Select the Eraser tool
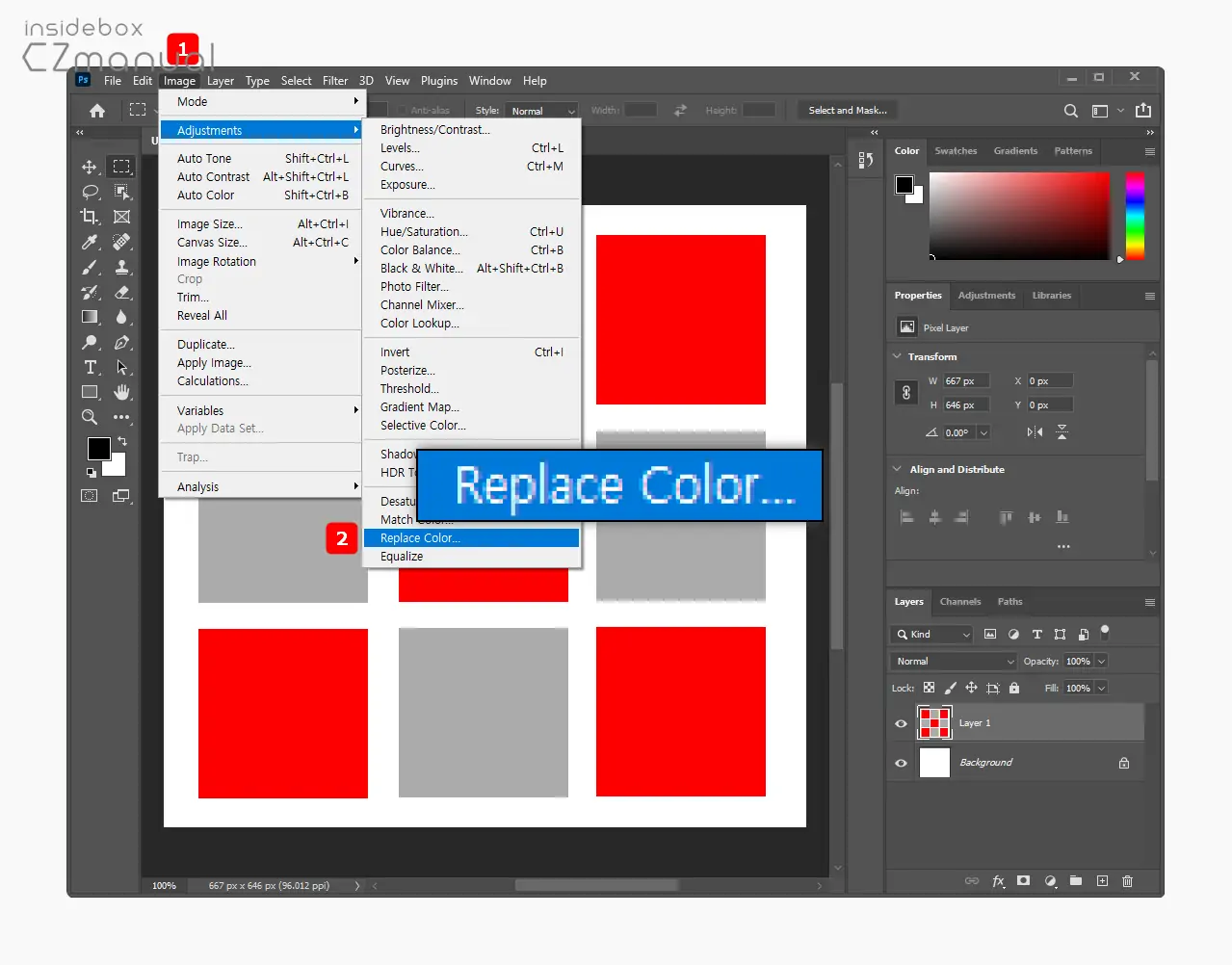 [121, 292]
